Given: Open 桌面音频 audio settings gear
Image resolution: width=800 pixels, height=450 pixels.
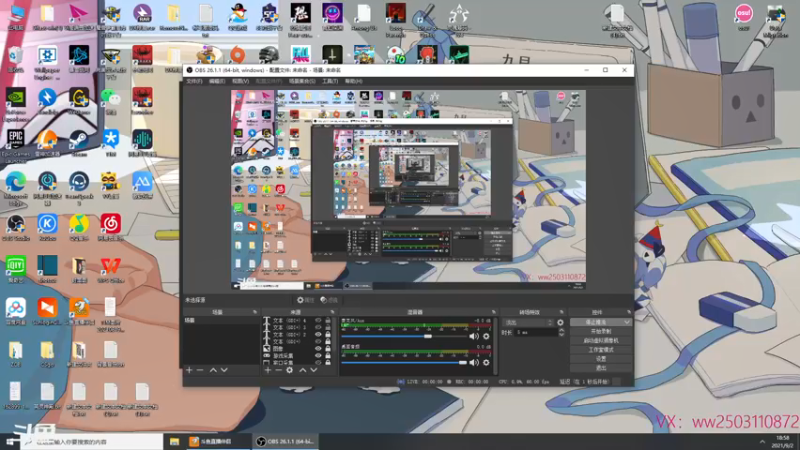Looking at the screenshot, I should 486,362.
